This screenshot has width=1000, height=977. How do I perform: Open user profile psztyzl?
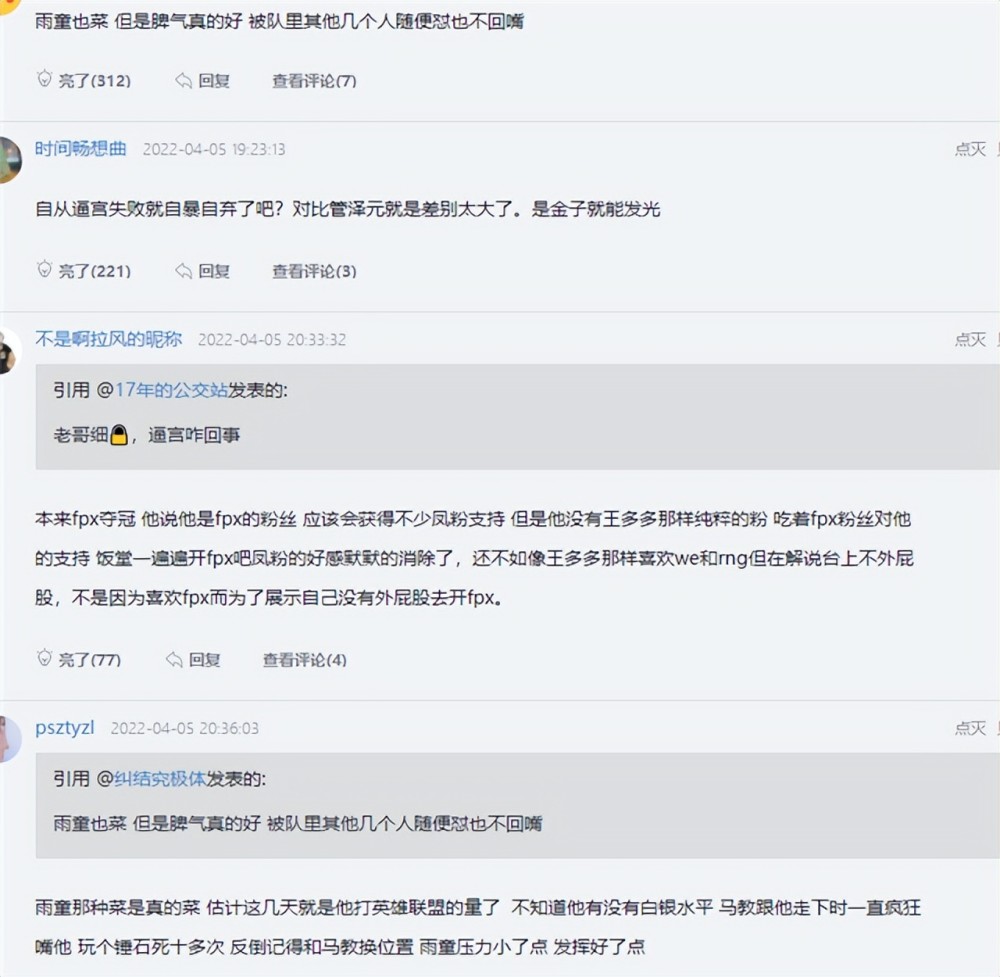(x=65, y=728)
